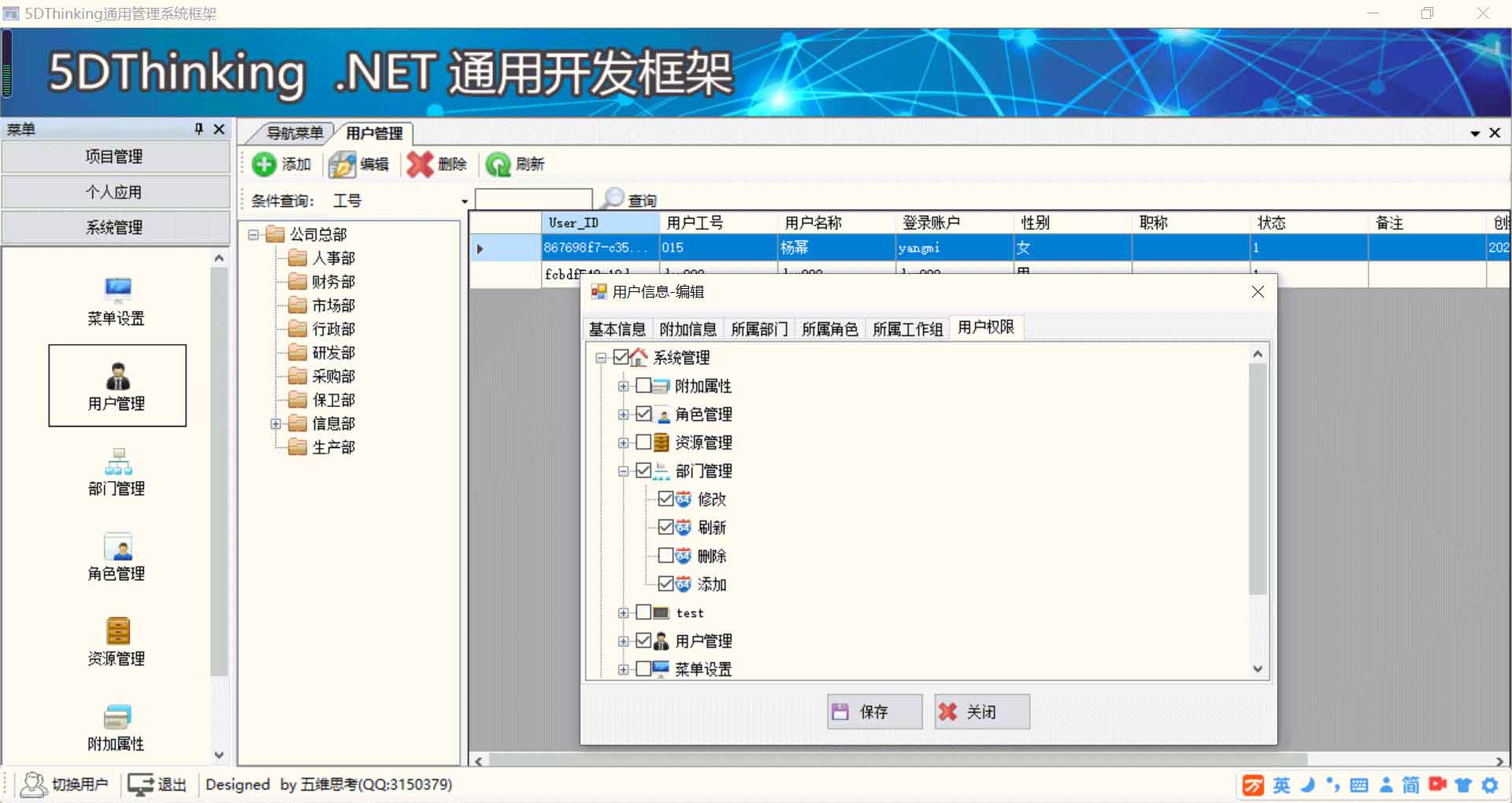Image resolution: width=1512 pixels, height=803 pixels.
Task: Click the Sogou input method icon in tray
Action: [x=1253, y=785]
